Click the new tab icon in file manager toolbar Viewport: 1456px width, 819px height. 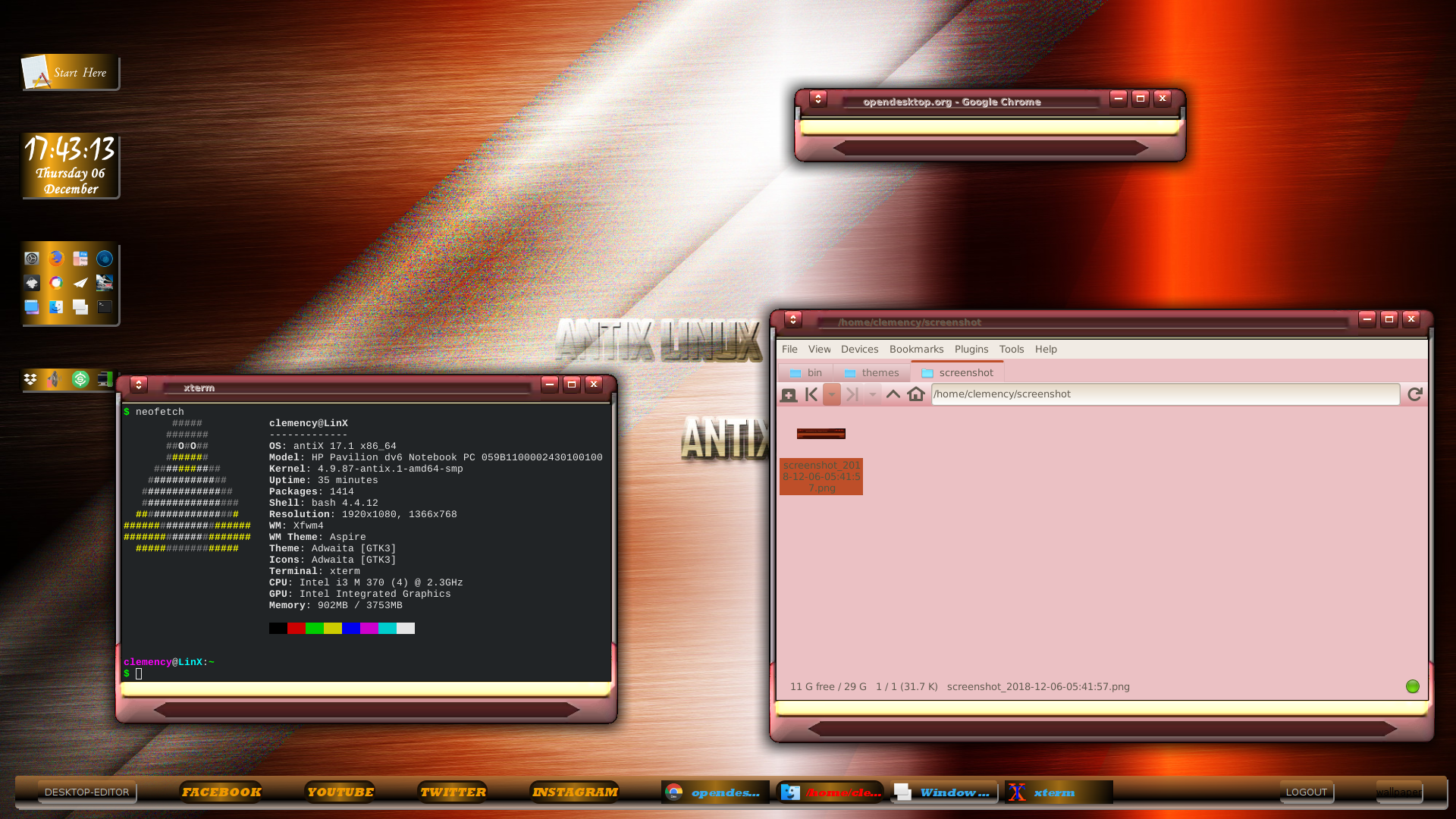coord(789,394)
